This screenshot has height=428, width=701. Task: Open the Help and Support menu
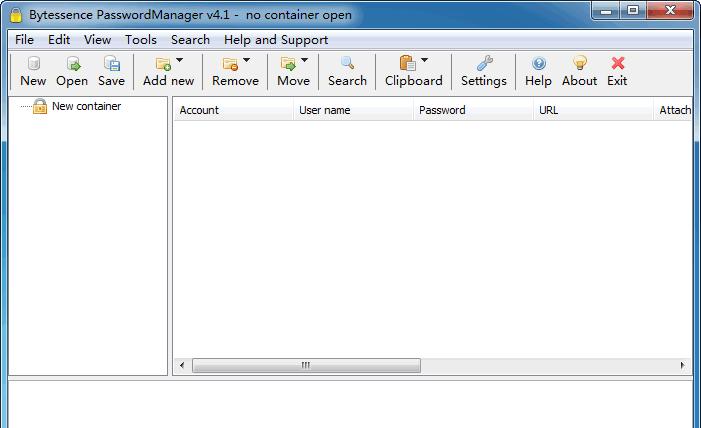(276, 40)
